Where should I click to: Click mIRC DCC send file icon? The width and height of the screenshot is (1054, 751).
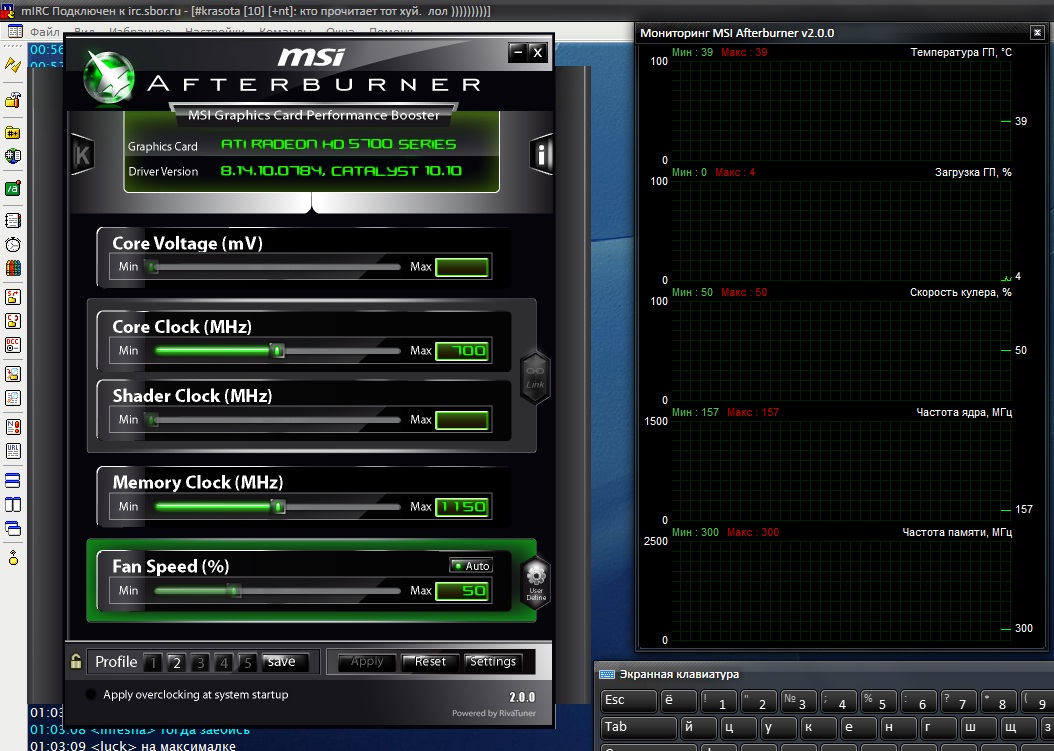[x=13, y=297]
